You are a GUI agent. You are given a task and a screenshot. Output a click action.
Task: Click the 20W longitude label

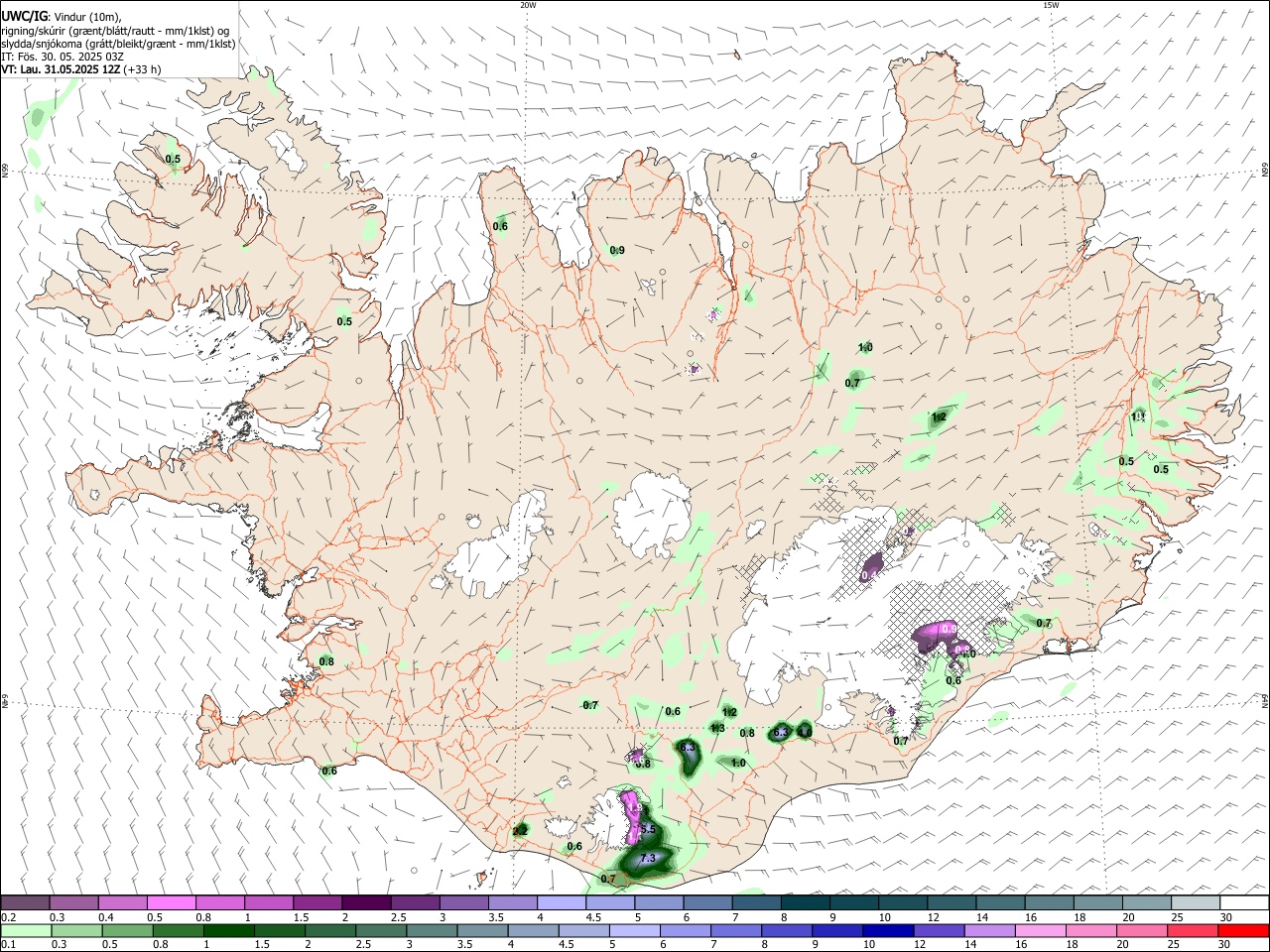click(x=528, y=5)
